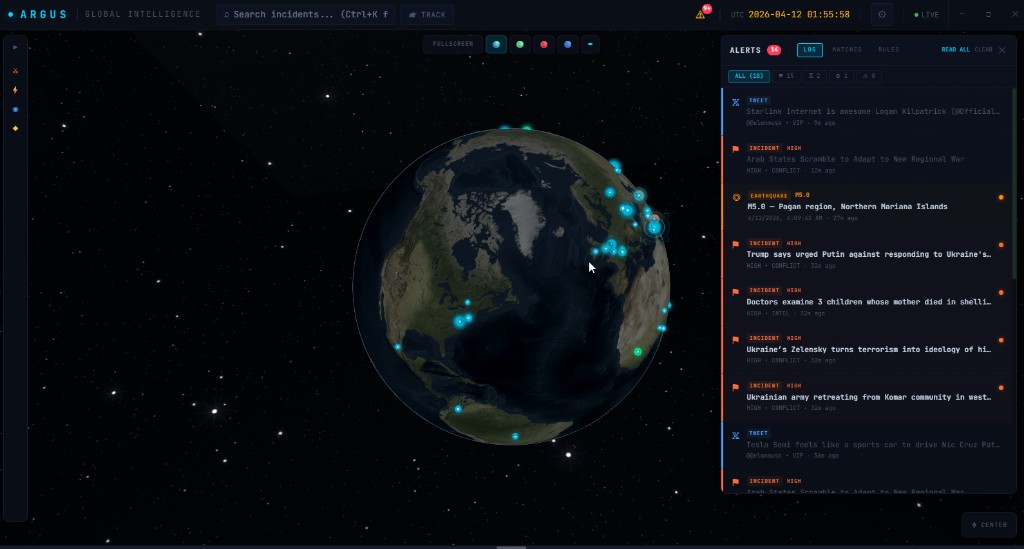
Task: Select the yellow diamond sidebar icon
Action: (x=15, y=129)
